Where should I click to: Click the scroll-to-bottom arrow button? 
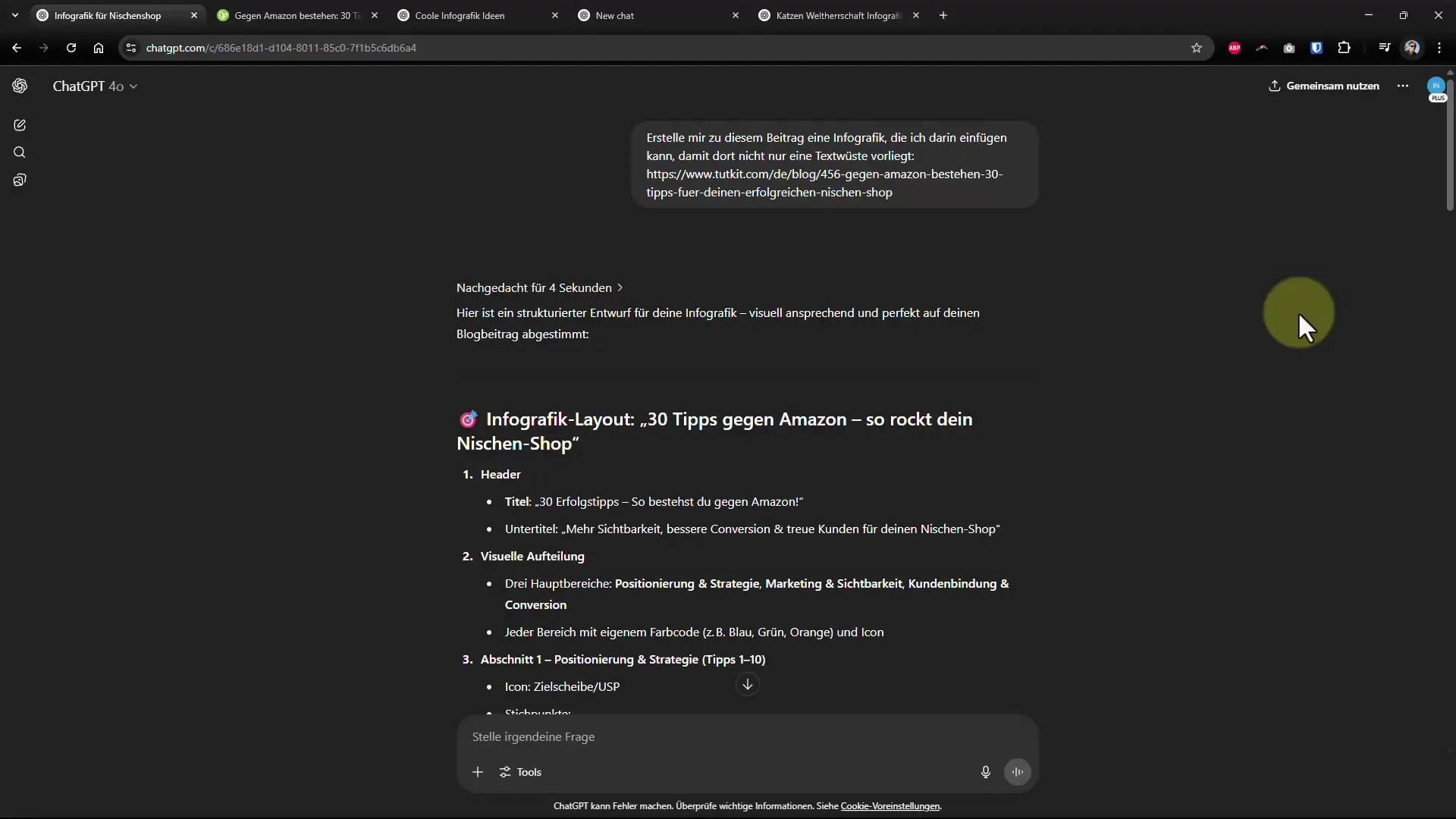click(x=748, y=684)
